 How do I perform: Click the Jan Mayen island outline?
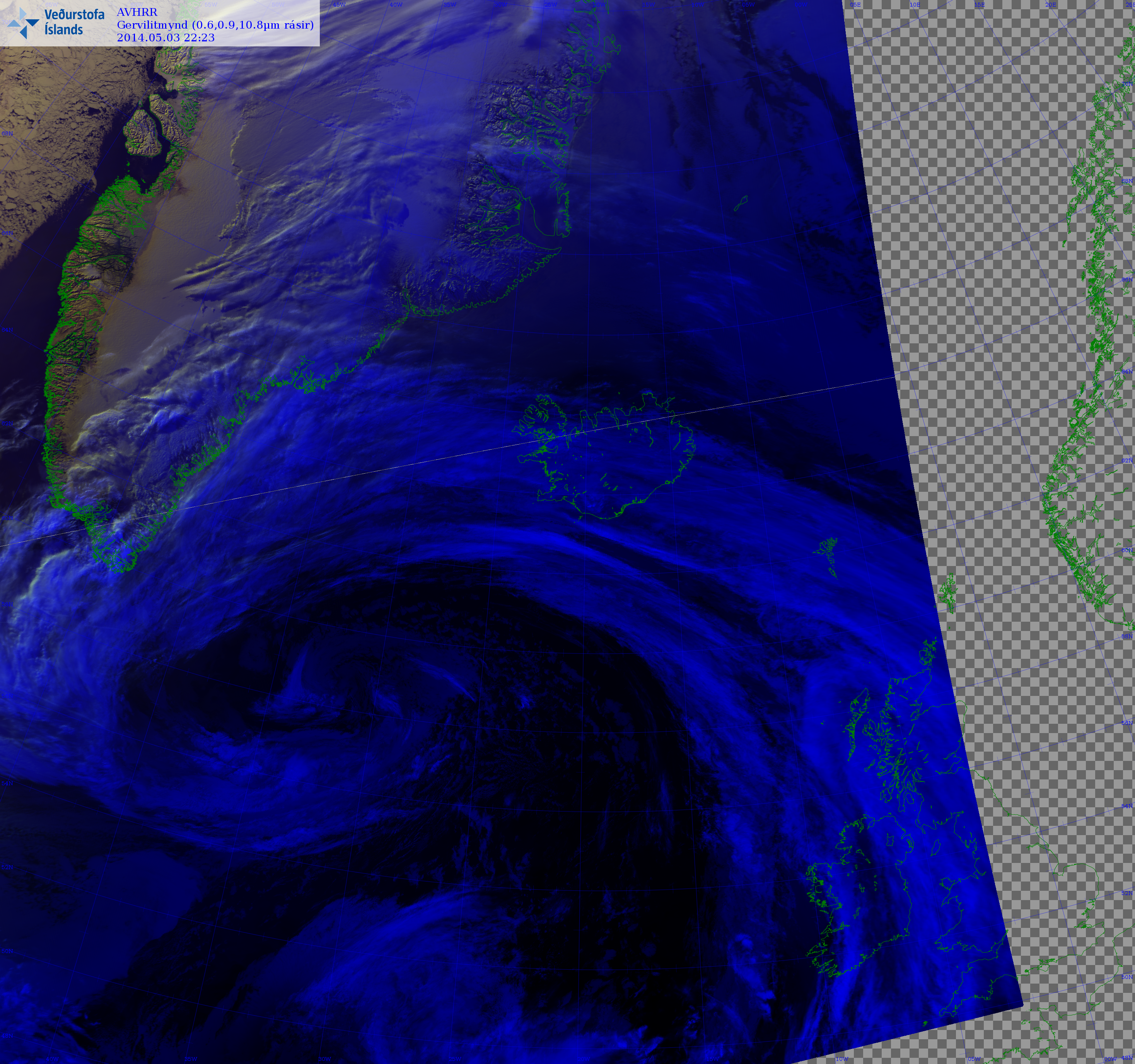coord(741,203)
